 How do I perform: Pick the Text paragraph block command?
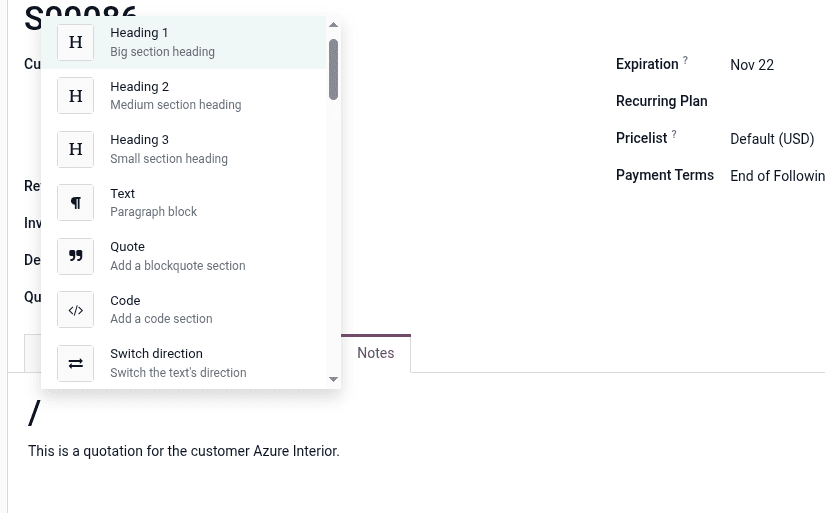tap(184, 203)
